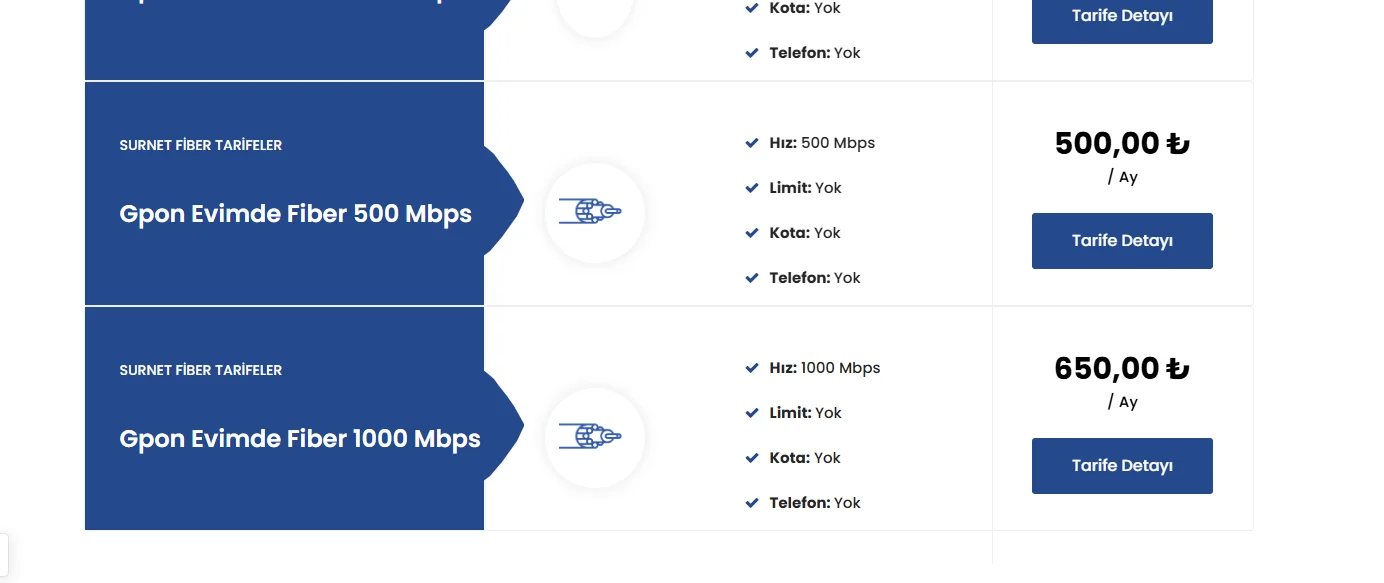Click "SURNET FİBER TARİFELER" above the 500 Mbps title
Viewport: 1384px width, 583px height.
click(x=201, y=145)
